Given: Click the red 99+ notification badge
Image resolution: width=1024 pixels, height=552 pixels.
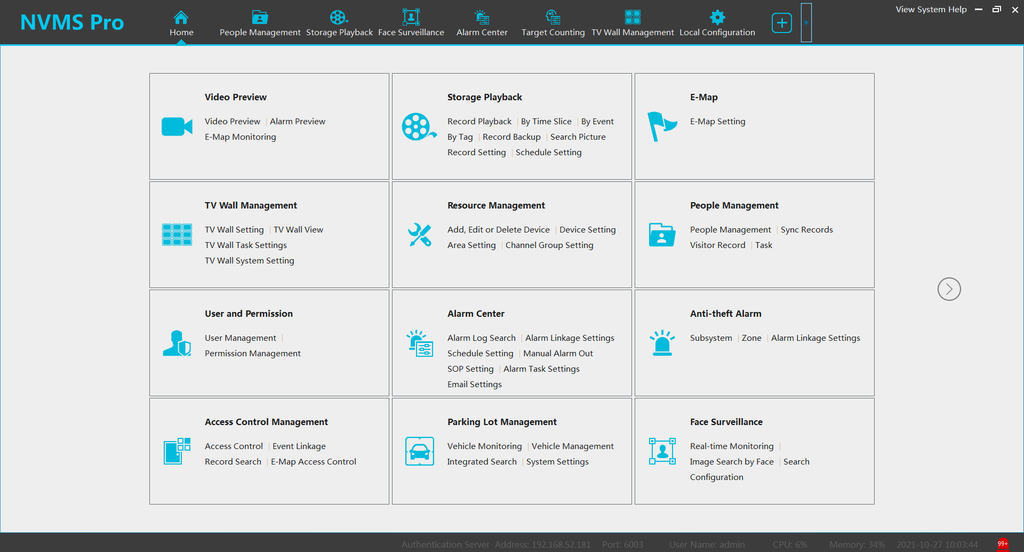Looking at the screenshot, I should [1002, 544].
